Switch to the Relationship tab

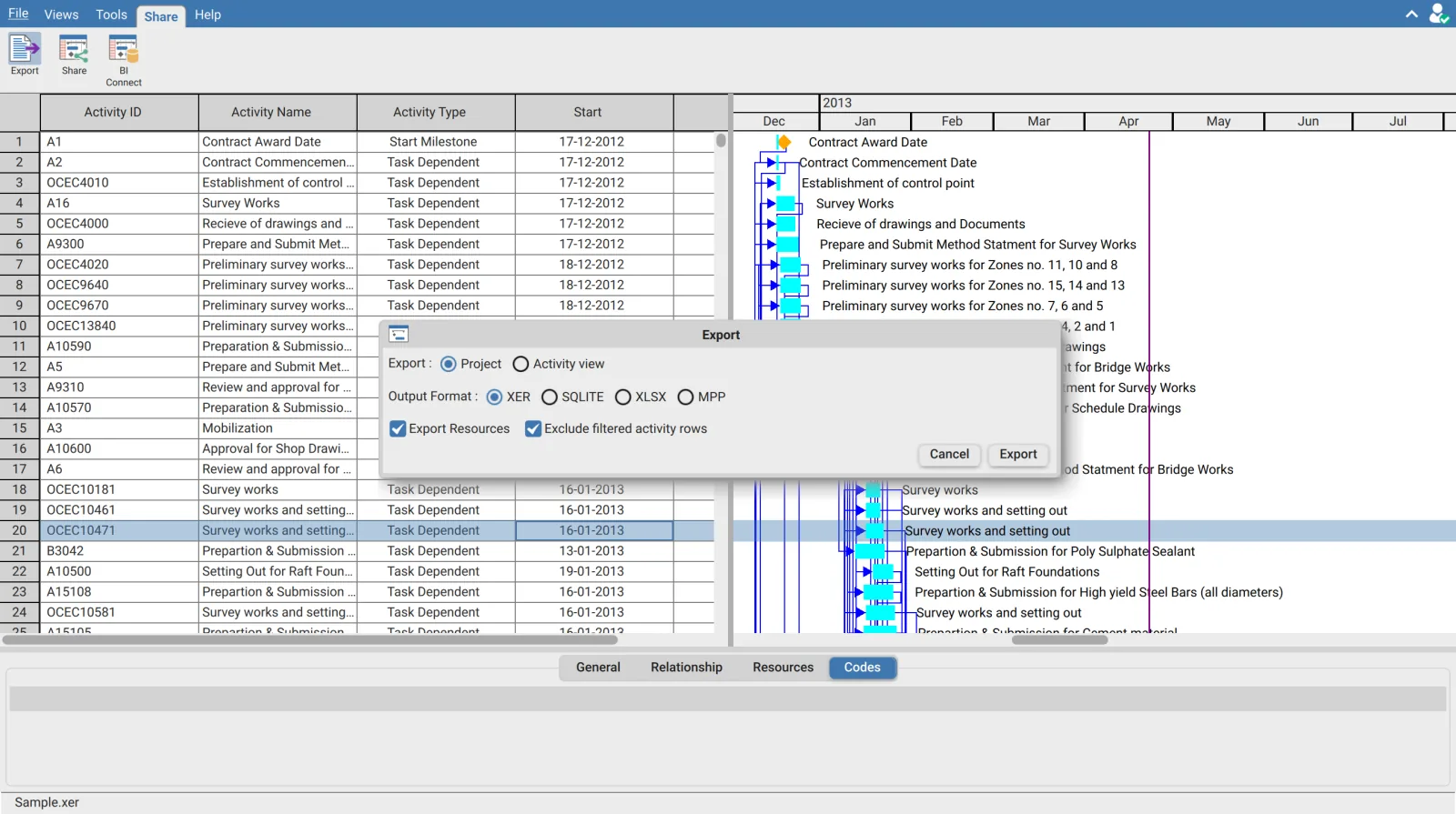click(x=686, y=668)
